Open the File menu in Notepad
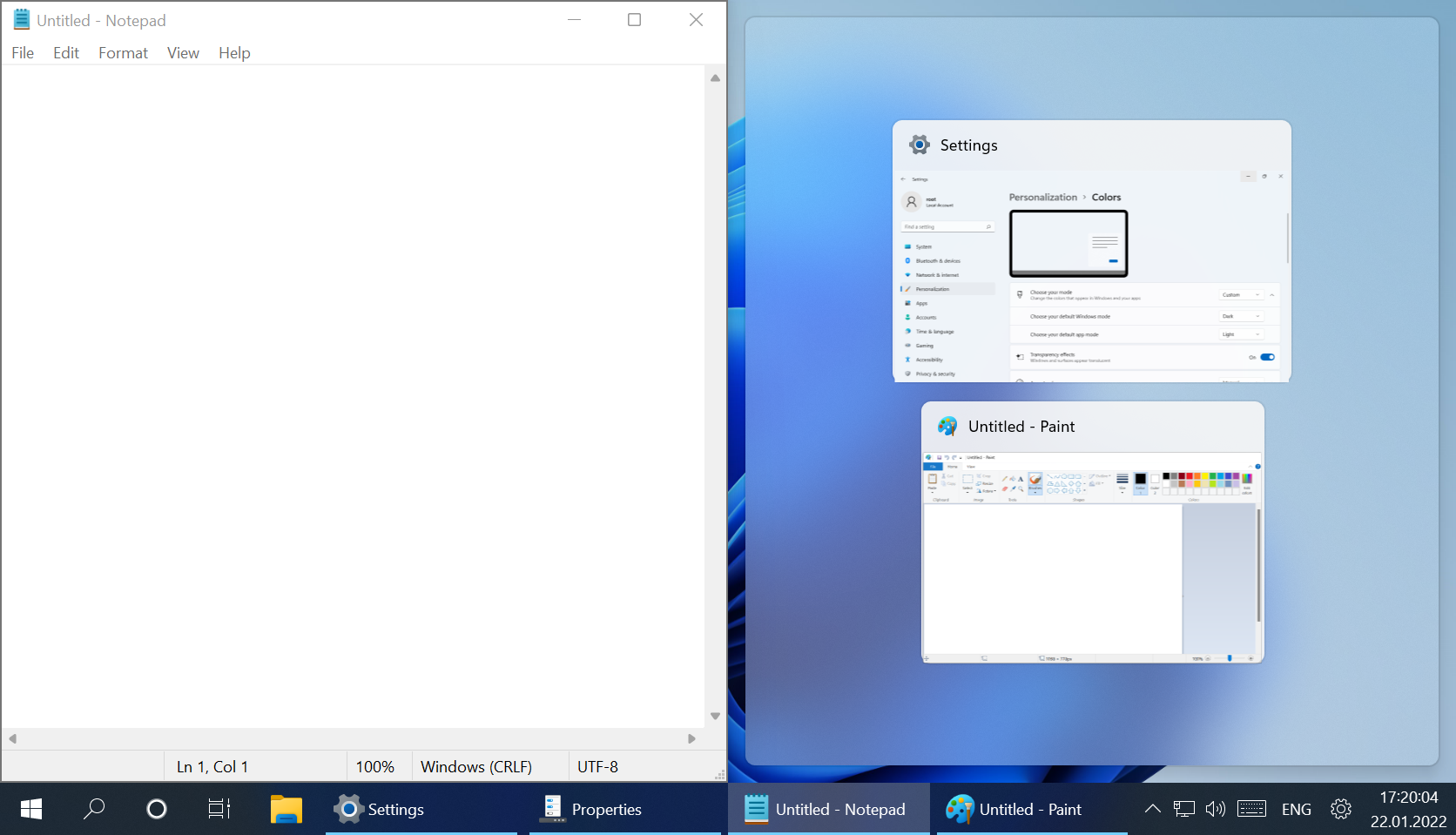The height and width of the screenshot is (835, 1456). pyautogui.click(x=23, y=53)
